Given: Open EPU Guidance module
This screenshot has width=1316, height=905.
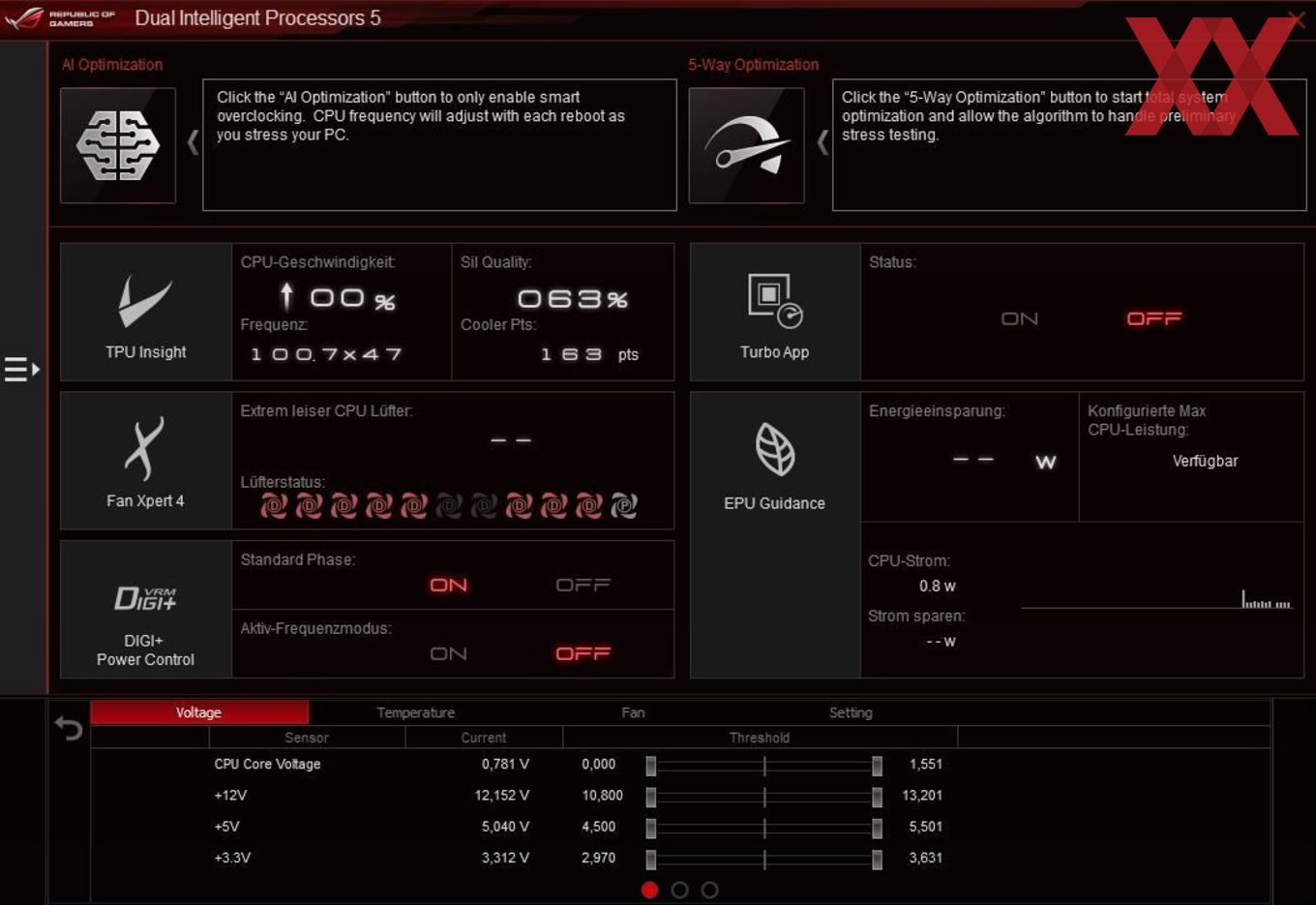Looking at the screenshot, I should pyautogui.click(x=774, y=535).
